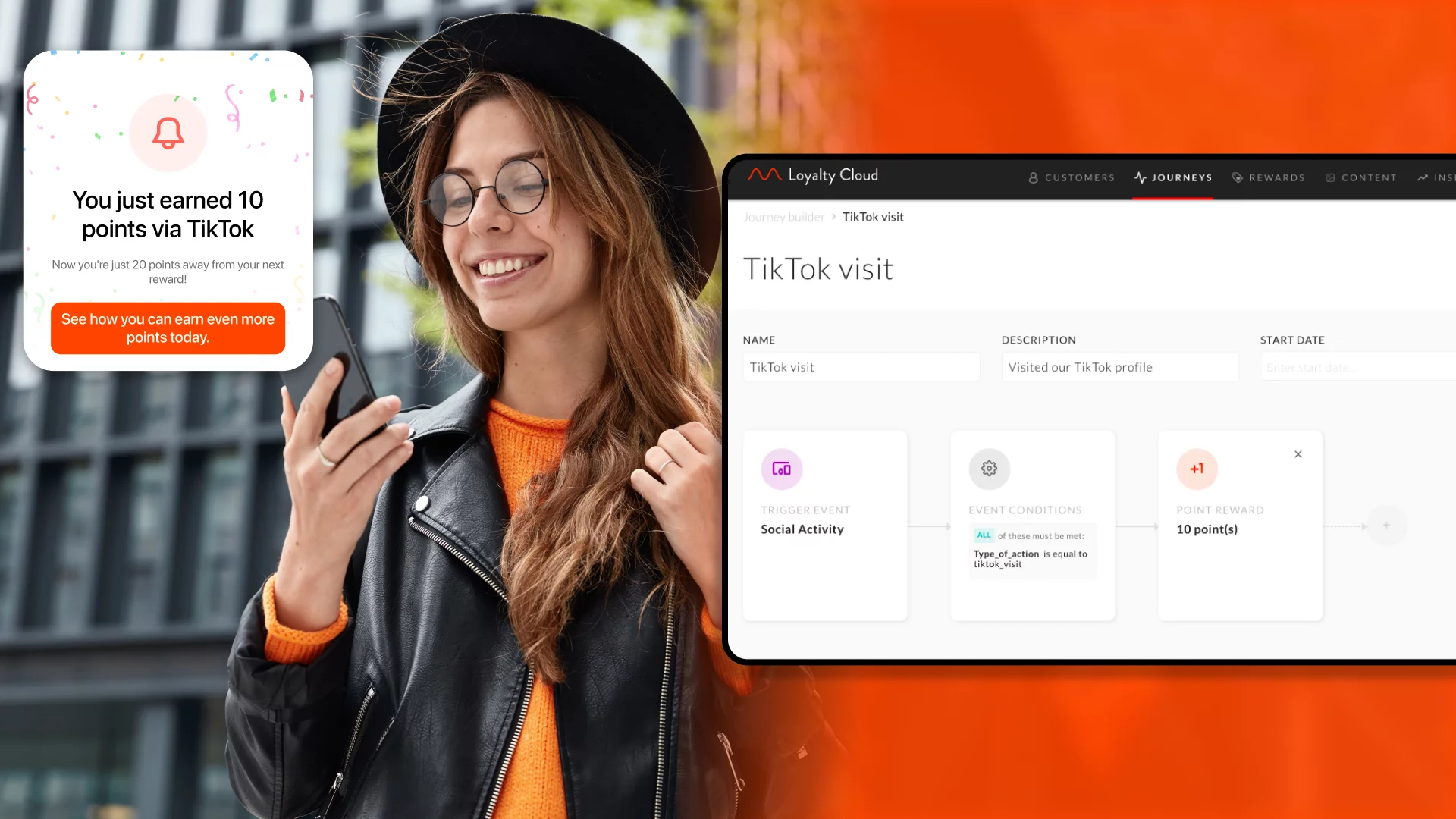
Task: Open the Customers section
Action: [1072, 177]
